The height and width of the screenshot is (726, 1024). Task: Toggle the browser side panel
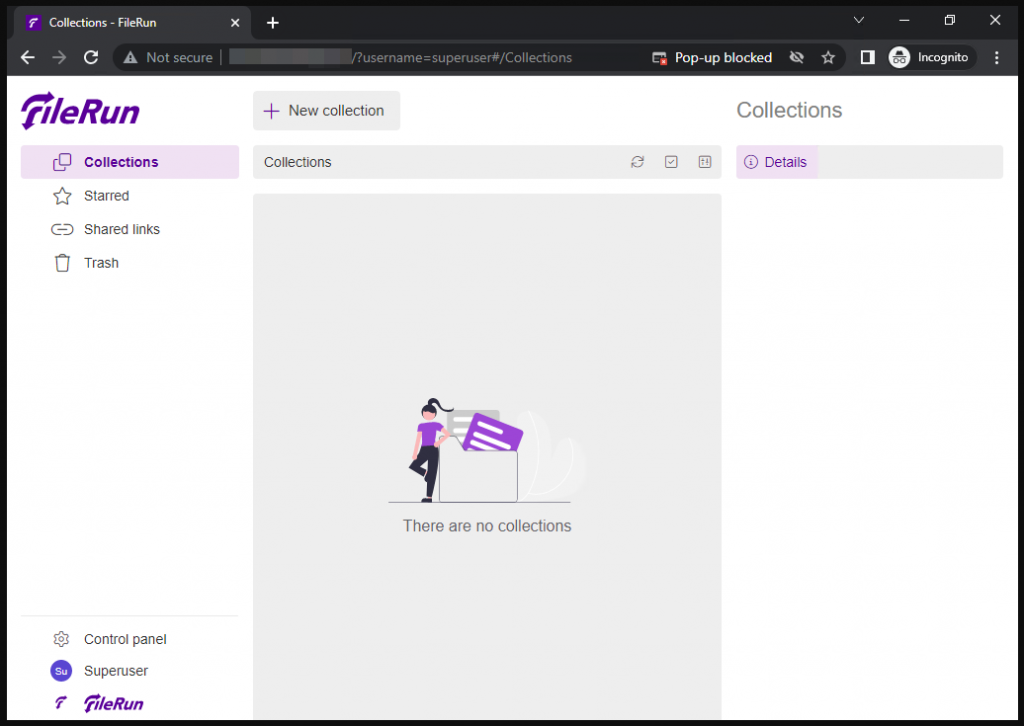point(867,58)
